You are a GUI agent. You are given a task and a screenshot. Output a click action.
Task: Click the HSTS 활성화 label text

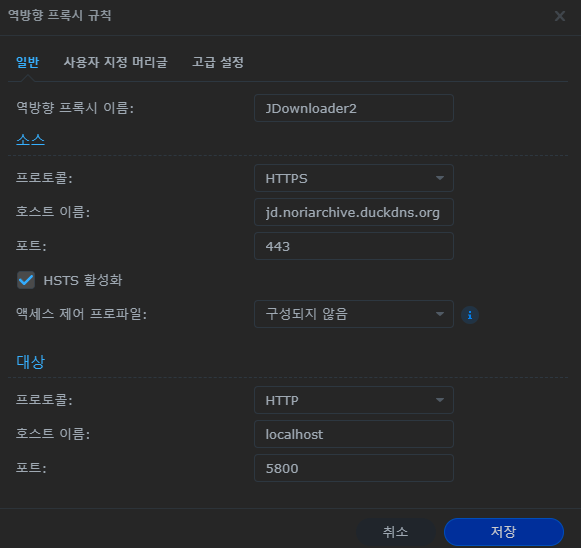coord(83,280)
